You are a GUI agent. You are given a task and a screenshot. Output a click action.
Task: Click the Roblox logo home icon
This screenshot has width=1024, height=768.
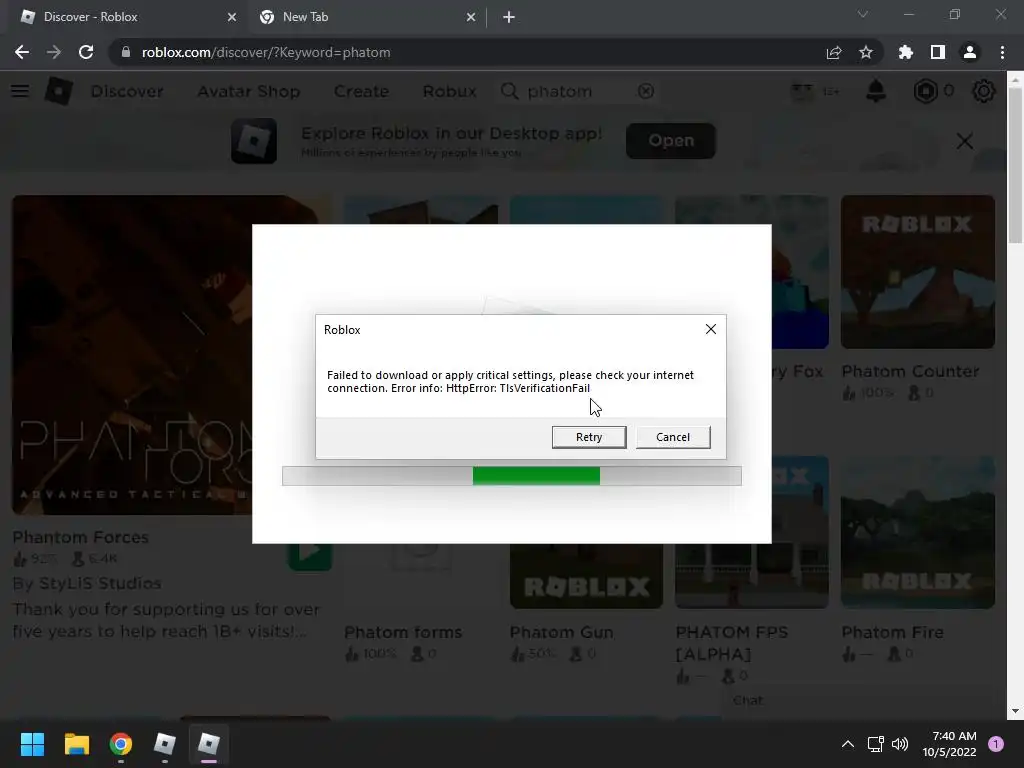click(58, 91)
